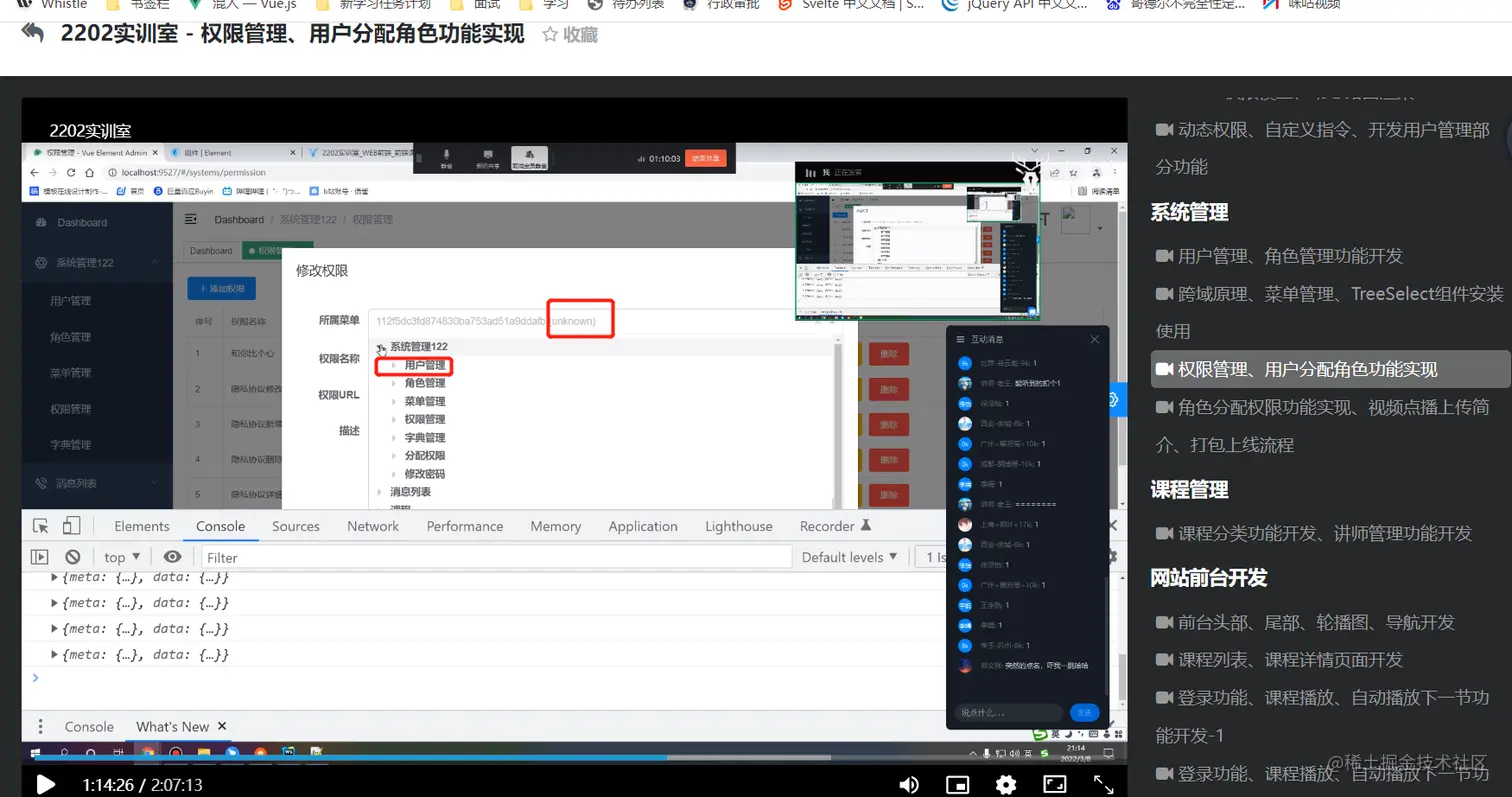The width and height of the screenshot is (1512, 797).
Task: Click the DevTools inspect element icon
Action: point(41,526)
